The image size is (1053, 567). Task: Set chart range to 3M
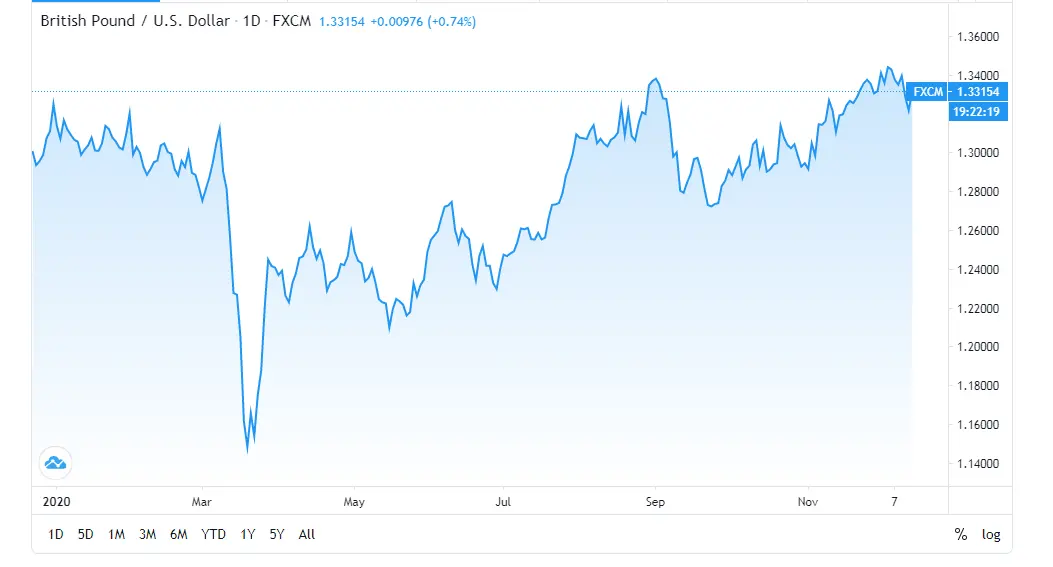coord(148,535)
